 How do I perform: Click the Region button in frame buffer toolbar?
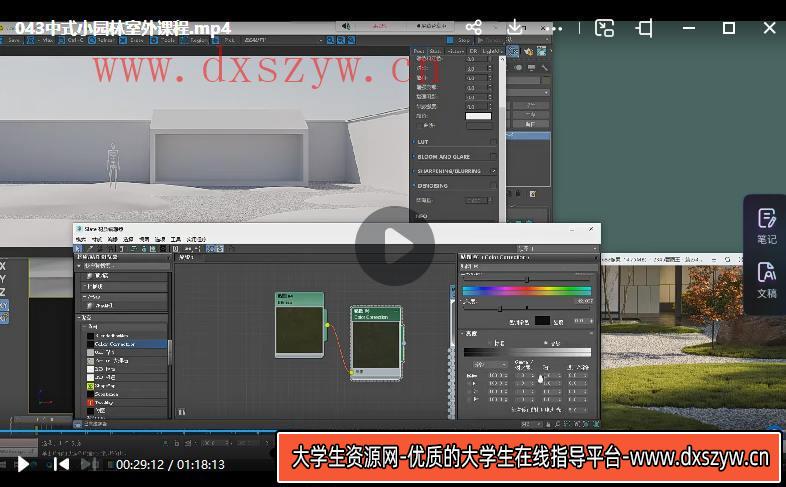(x=194, y=40)
